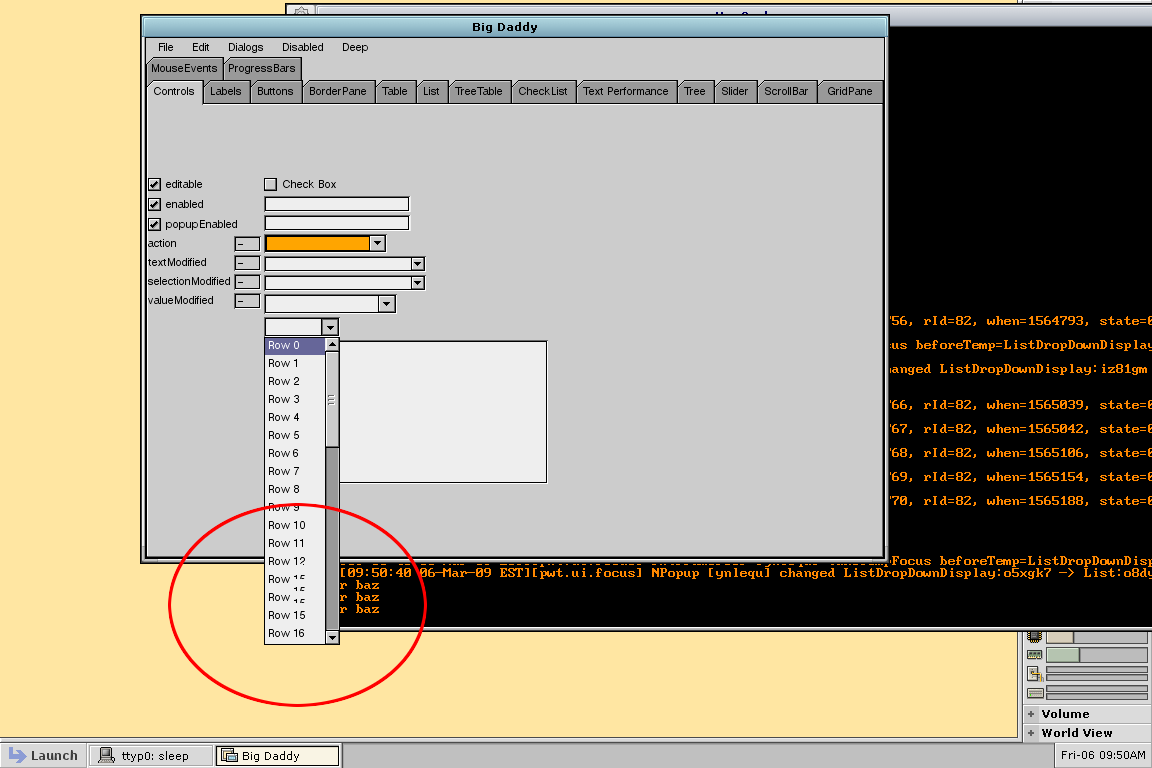1152x768 pixels.
Task: Expand the textModified dropdown arrow
Action: pos(418,264)
